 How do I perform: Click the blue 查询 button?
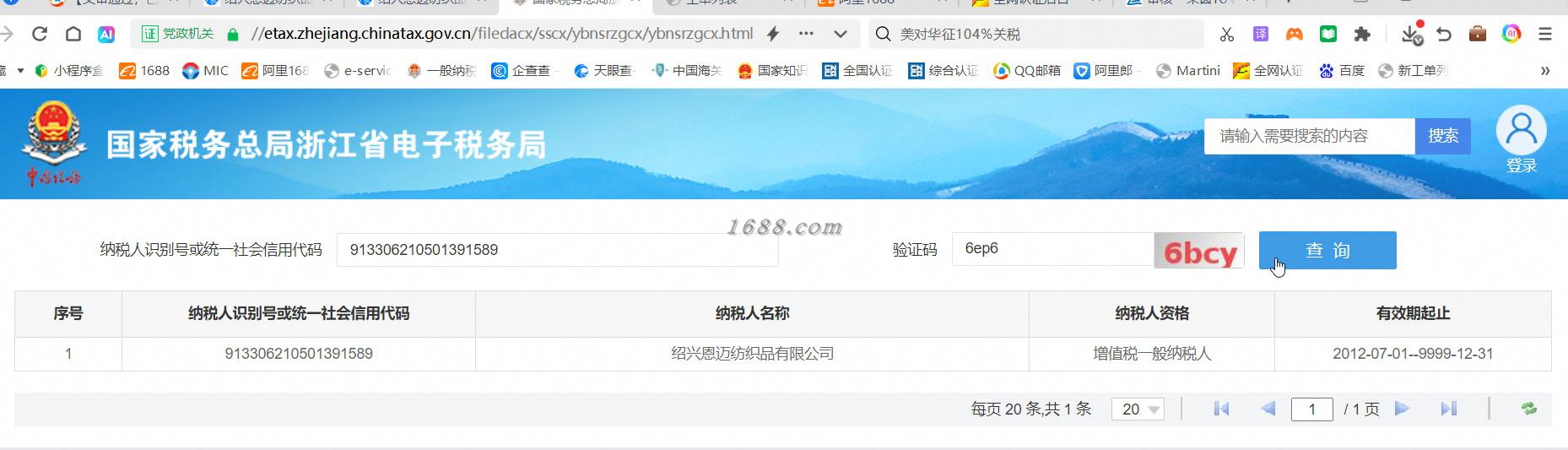pyautogui.click(x=1327, y=250)
